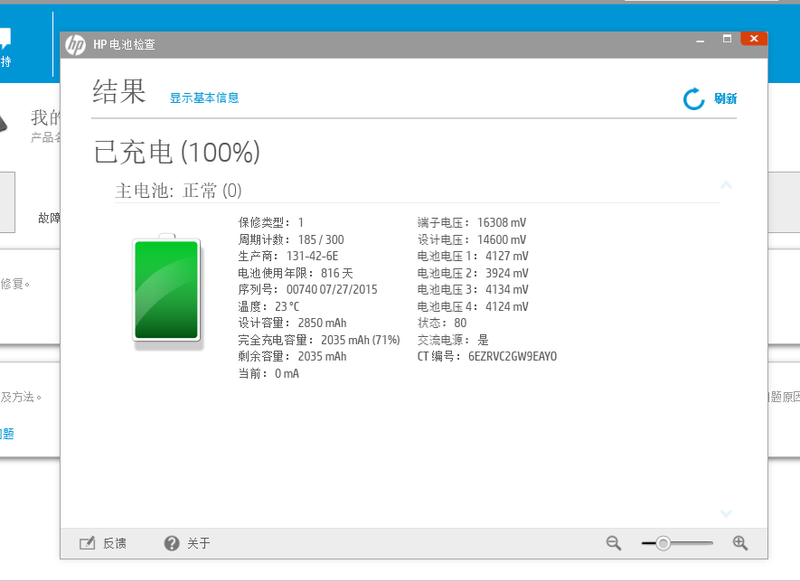Click the zoom slider handle
The height and width of the screenshot is (581, 800).
662,543
